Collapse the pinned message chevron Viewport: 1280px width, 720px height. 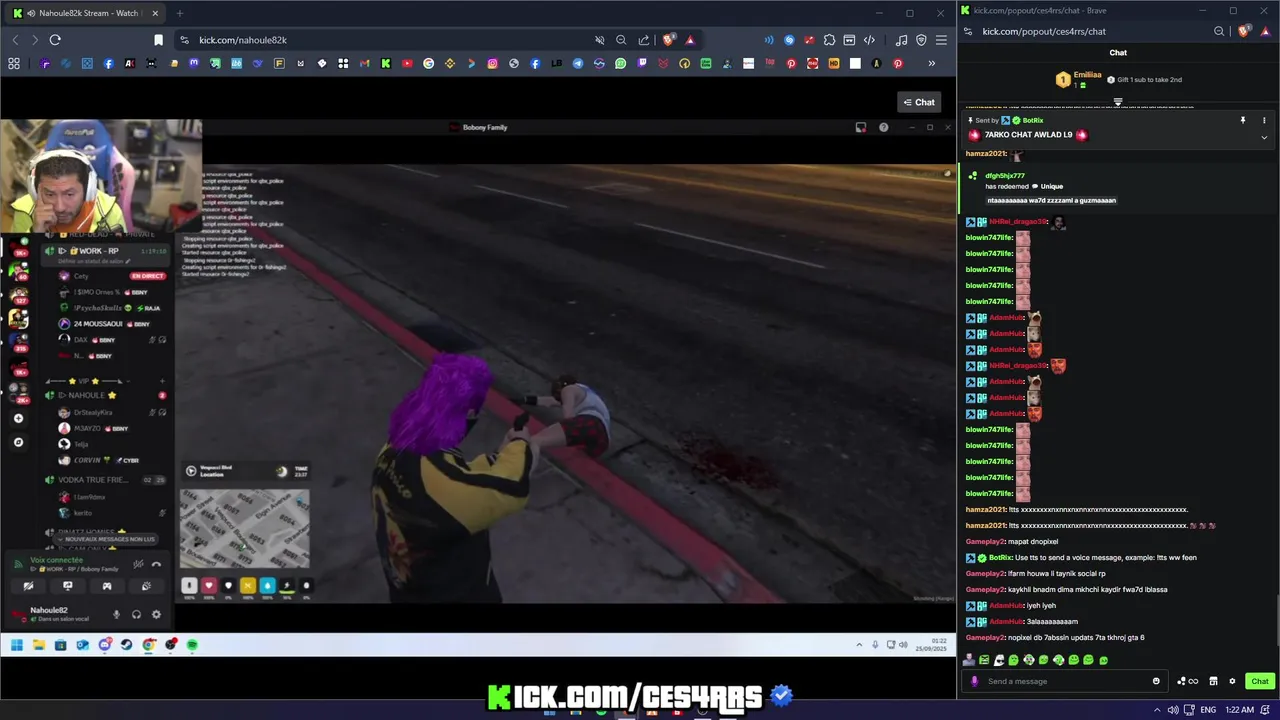(1264, 138)
